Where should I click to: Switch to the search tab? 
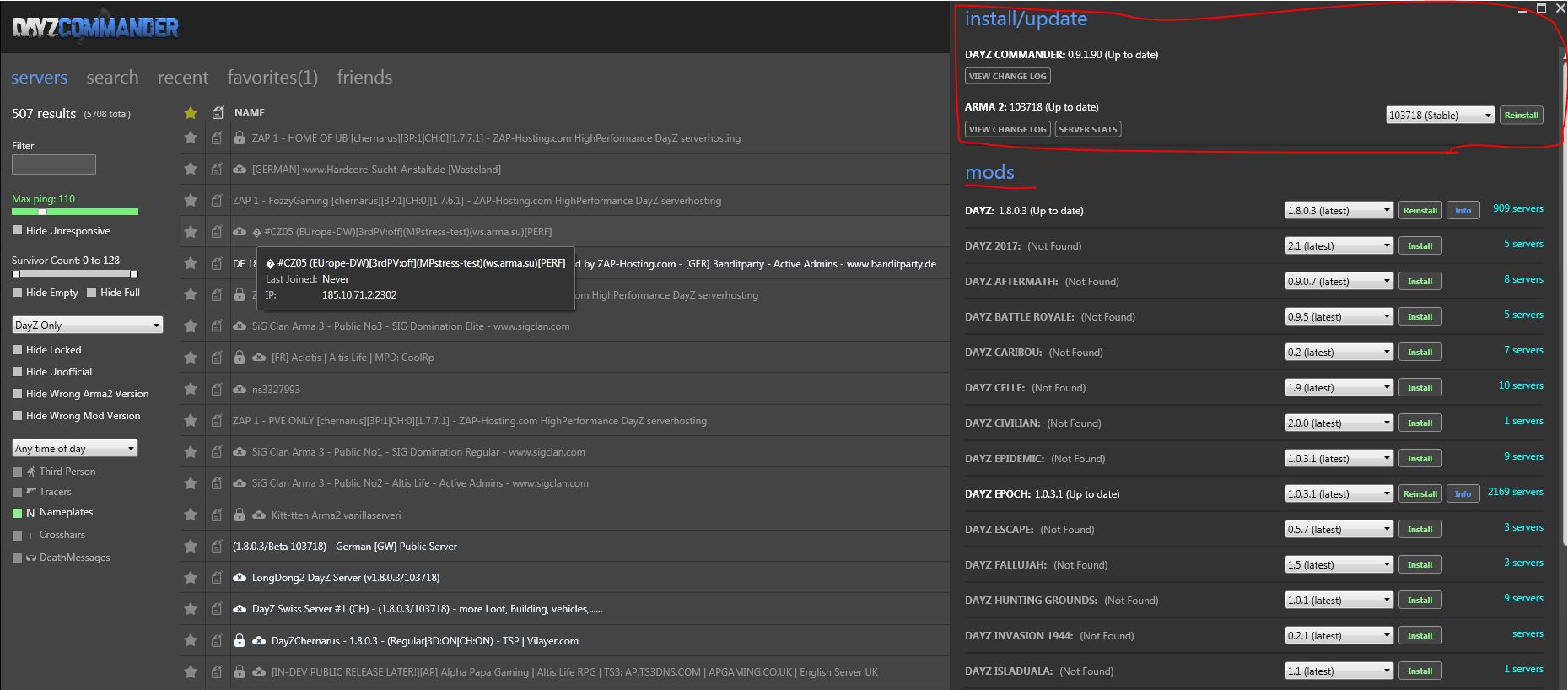[x=112, y=78]
